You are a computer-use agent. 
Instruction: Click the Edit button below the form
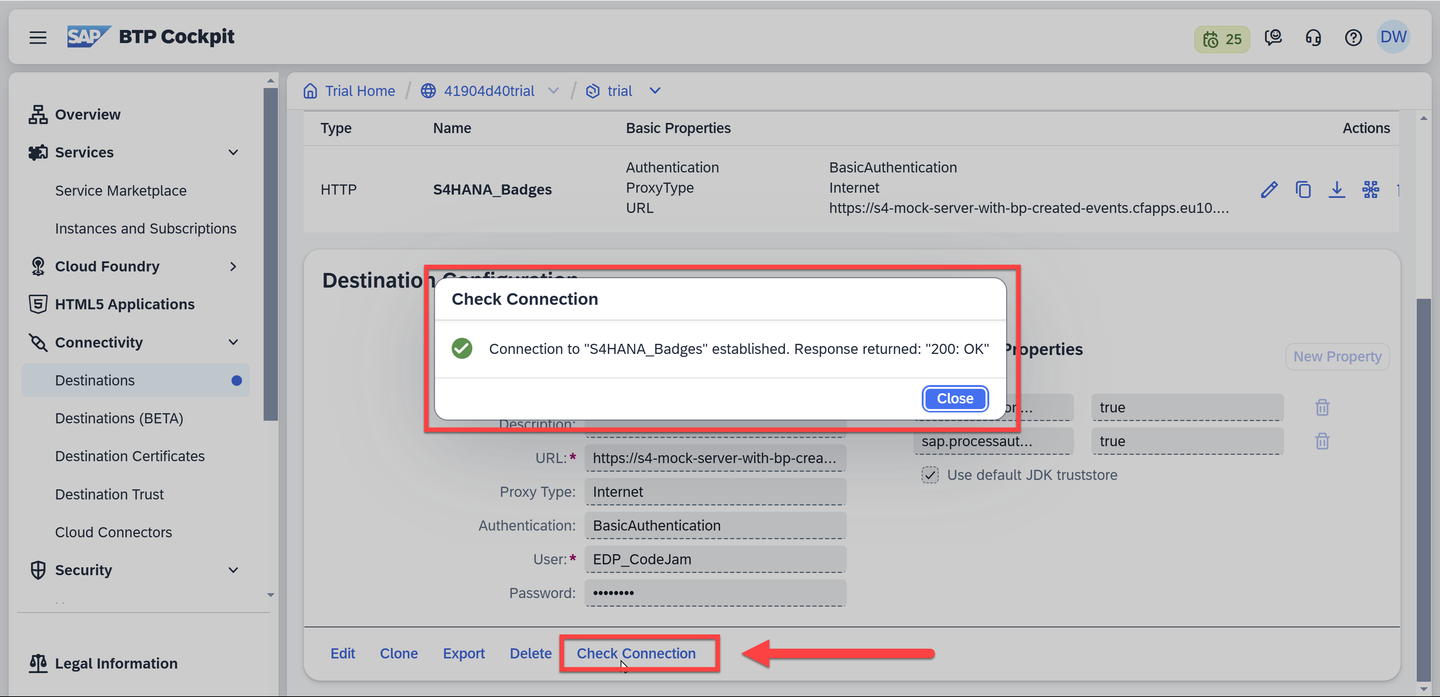343,653
